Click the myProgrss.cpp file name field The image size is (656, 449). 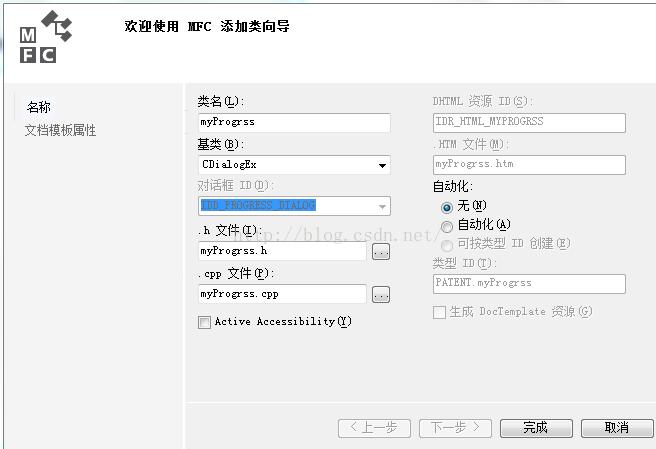[x=282, y=294]
